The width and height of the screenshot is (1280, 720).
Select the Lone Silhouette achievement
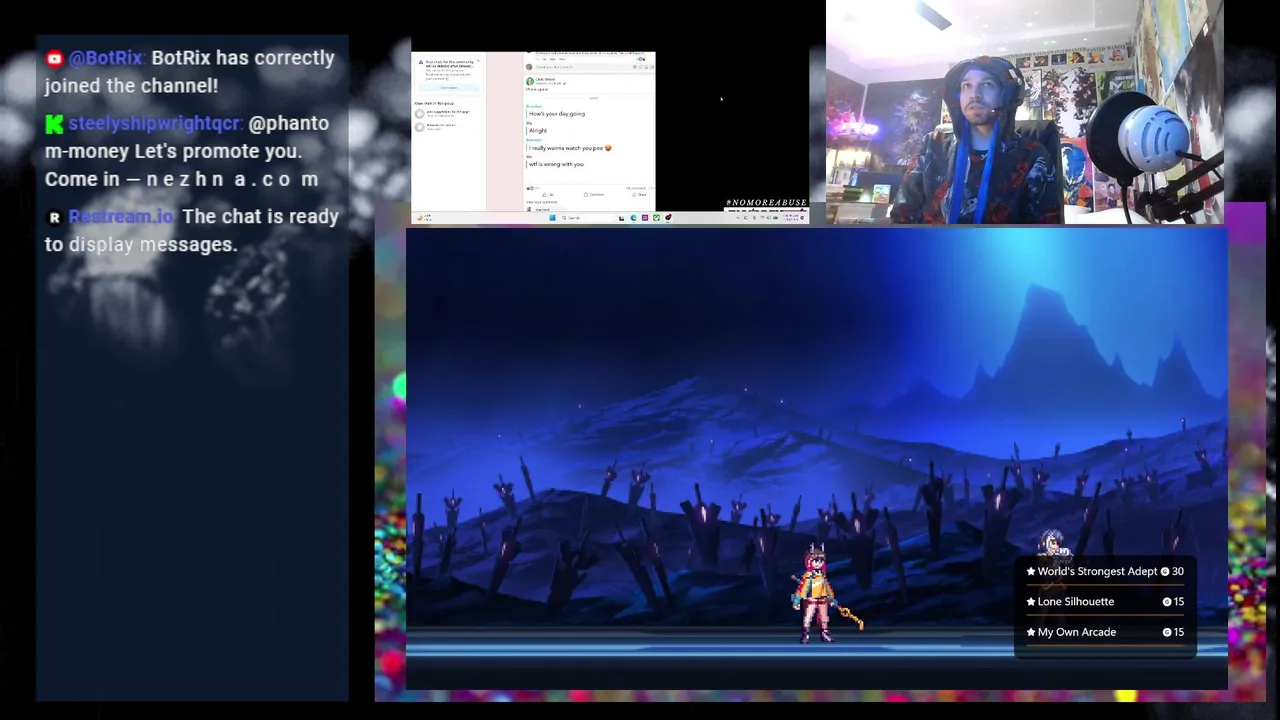pyautogui.click(x=1105, y=602)
